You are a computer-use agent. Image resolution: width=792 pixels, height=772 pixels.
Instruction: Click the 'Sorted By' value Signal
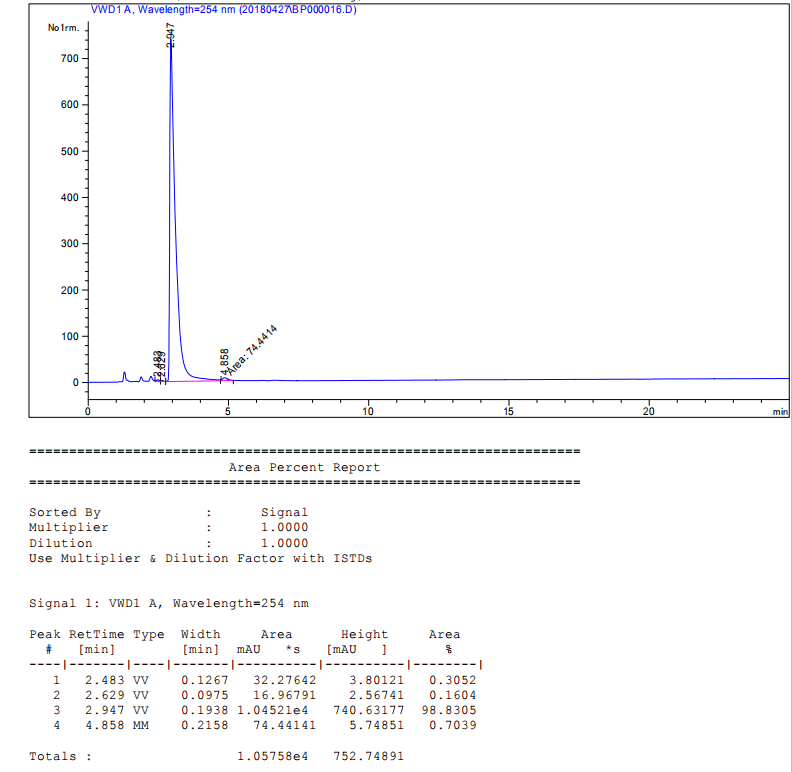284,512
